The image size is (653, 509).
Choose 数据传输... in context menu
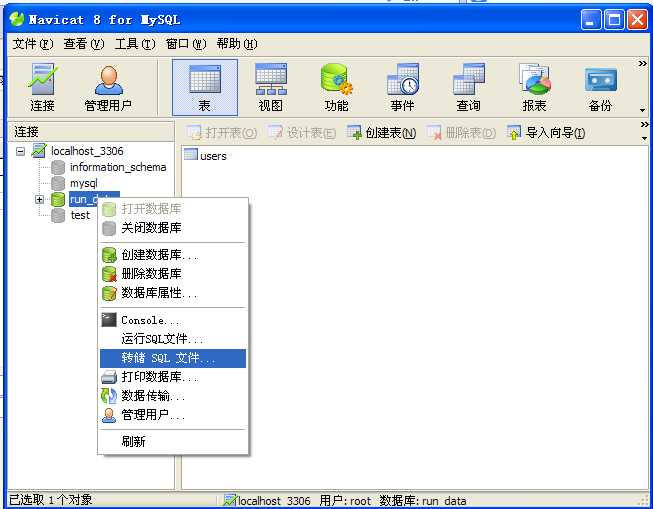173,396
